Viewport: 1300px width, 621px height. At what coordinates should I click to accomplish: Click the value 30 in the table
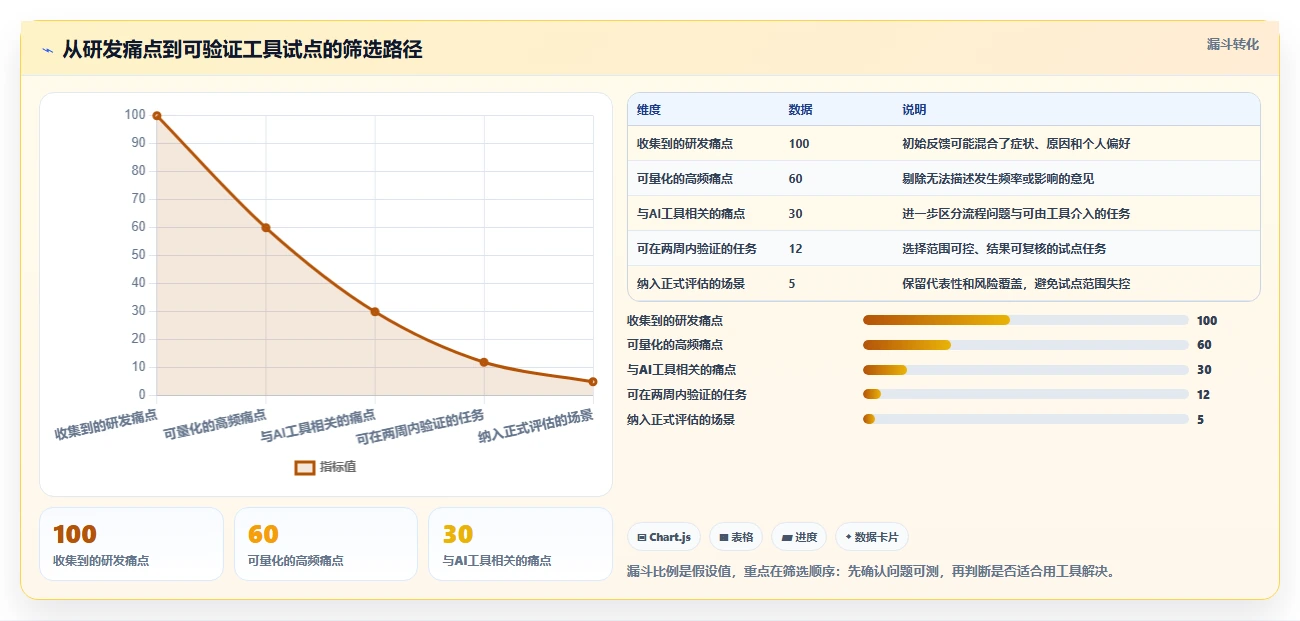[795, 214]
